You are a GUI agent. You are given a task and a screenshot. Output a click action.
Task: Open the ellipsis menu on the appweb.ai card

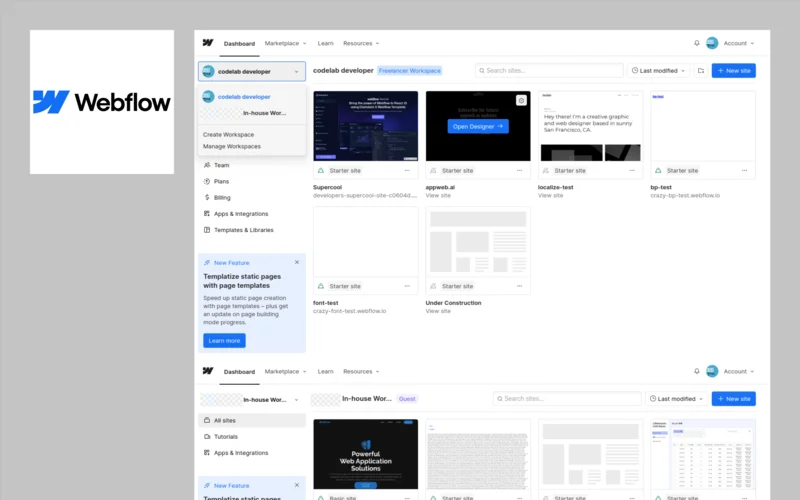[x=519, y=170]
